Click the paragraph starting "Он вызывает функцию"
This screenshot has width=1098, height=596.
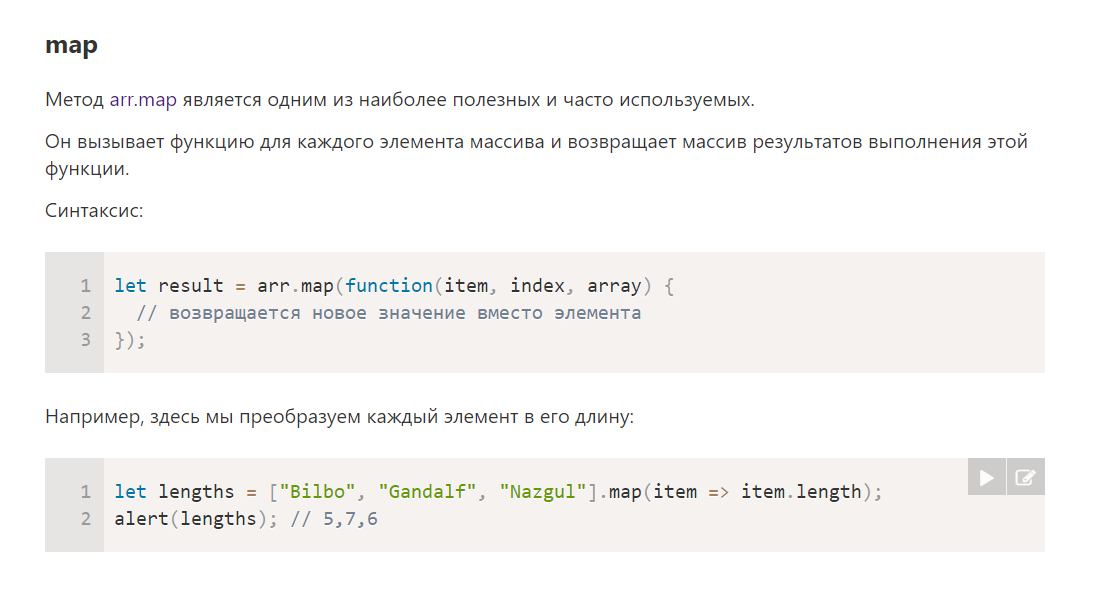pos(536,155)
